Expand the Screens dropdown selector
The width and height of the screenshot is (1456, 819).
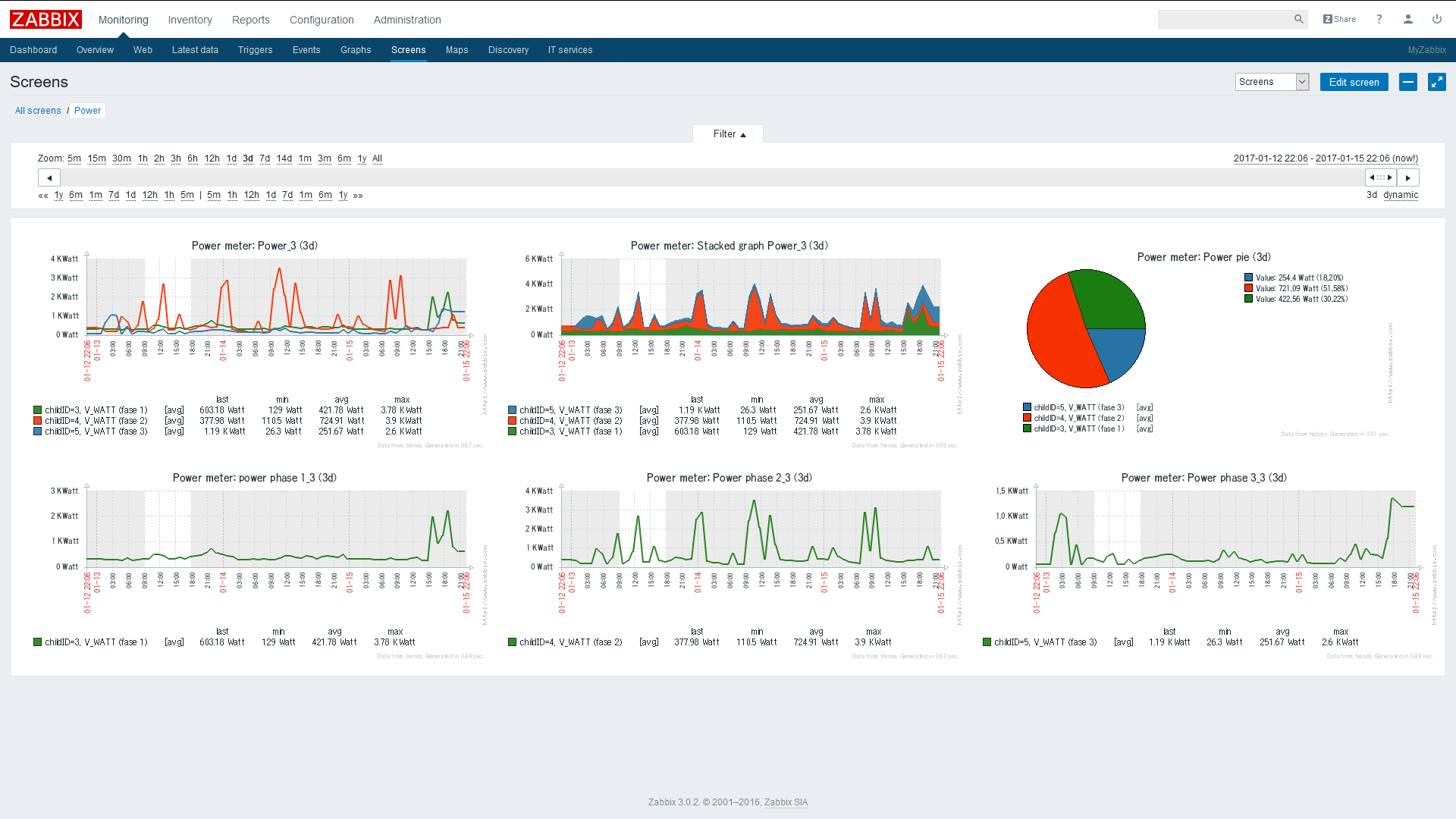click(1300, 82)
